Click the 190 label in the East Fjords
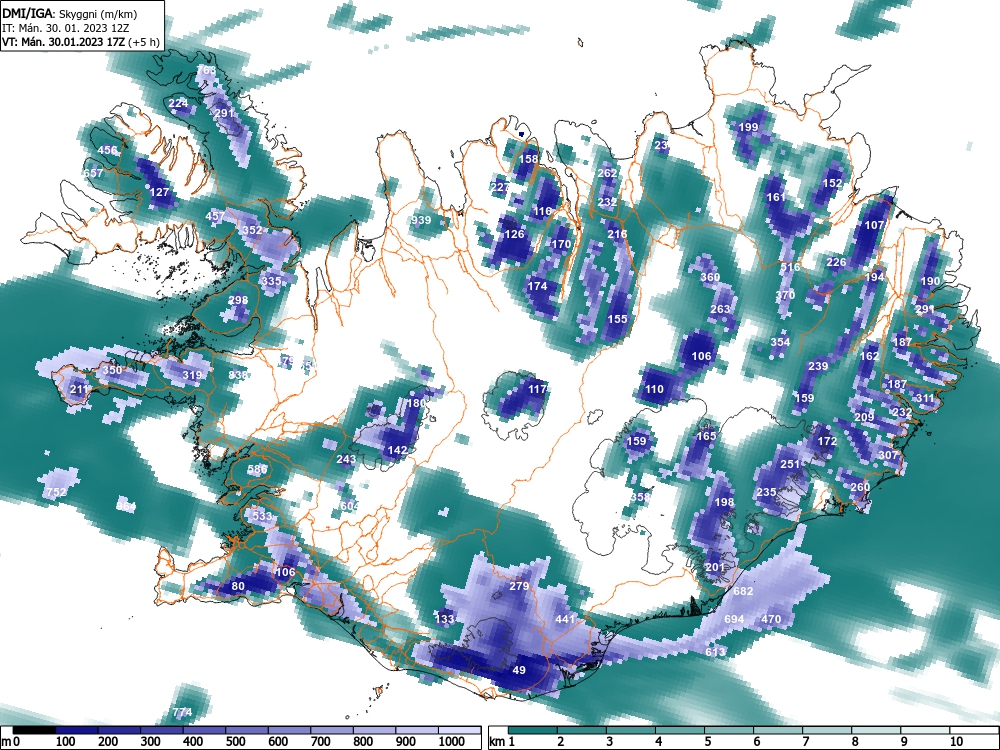 (x=930, y=281)
